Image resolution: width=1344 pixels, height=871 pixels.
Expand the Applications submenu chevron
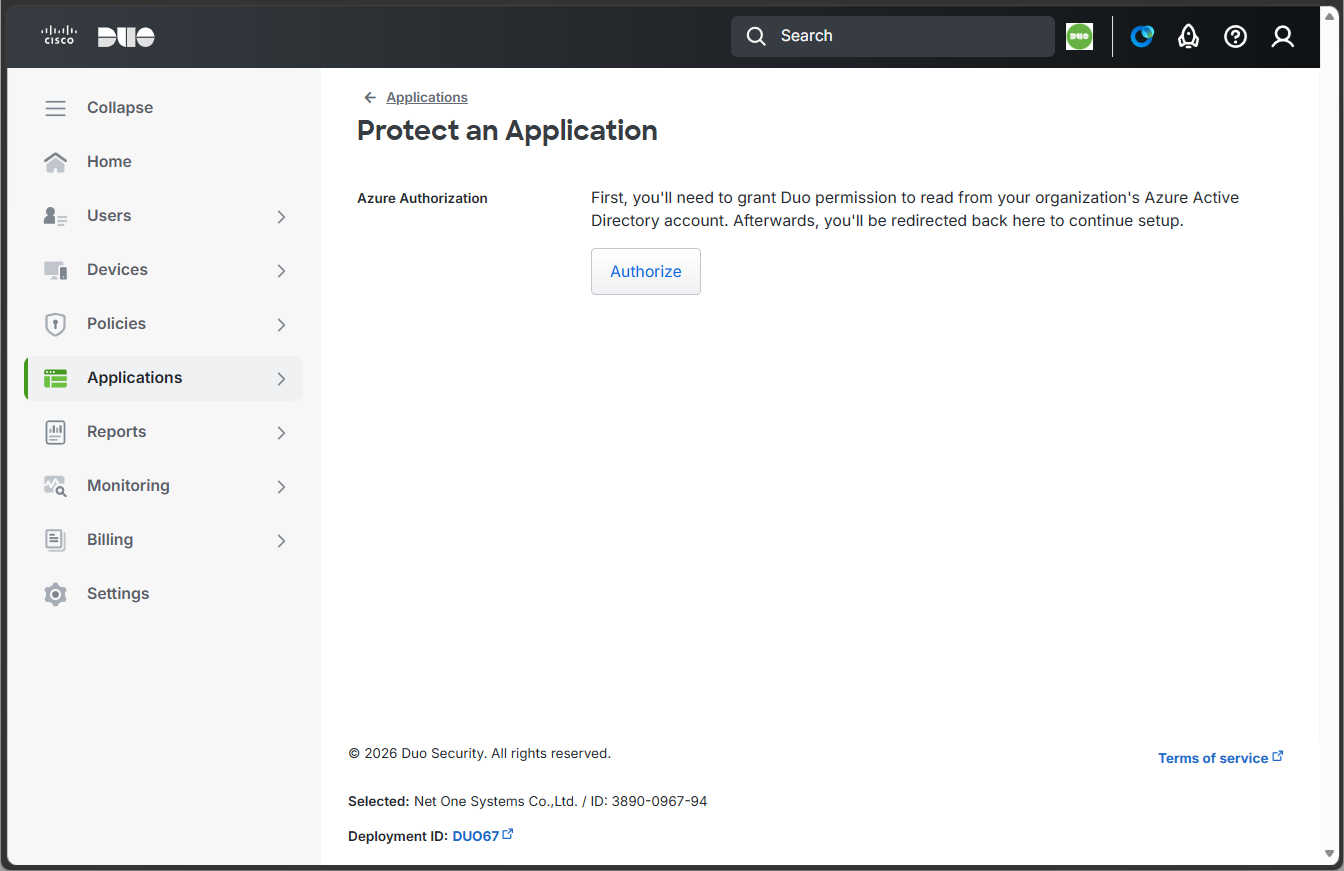(281, 379)
